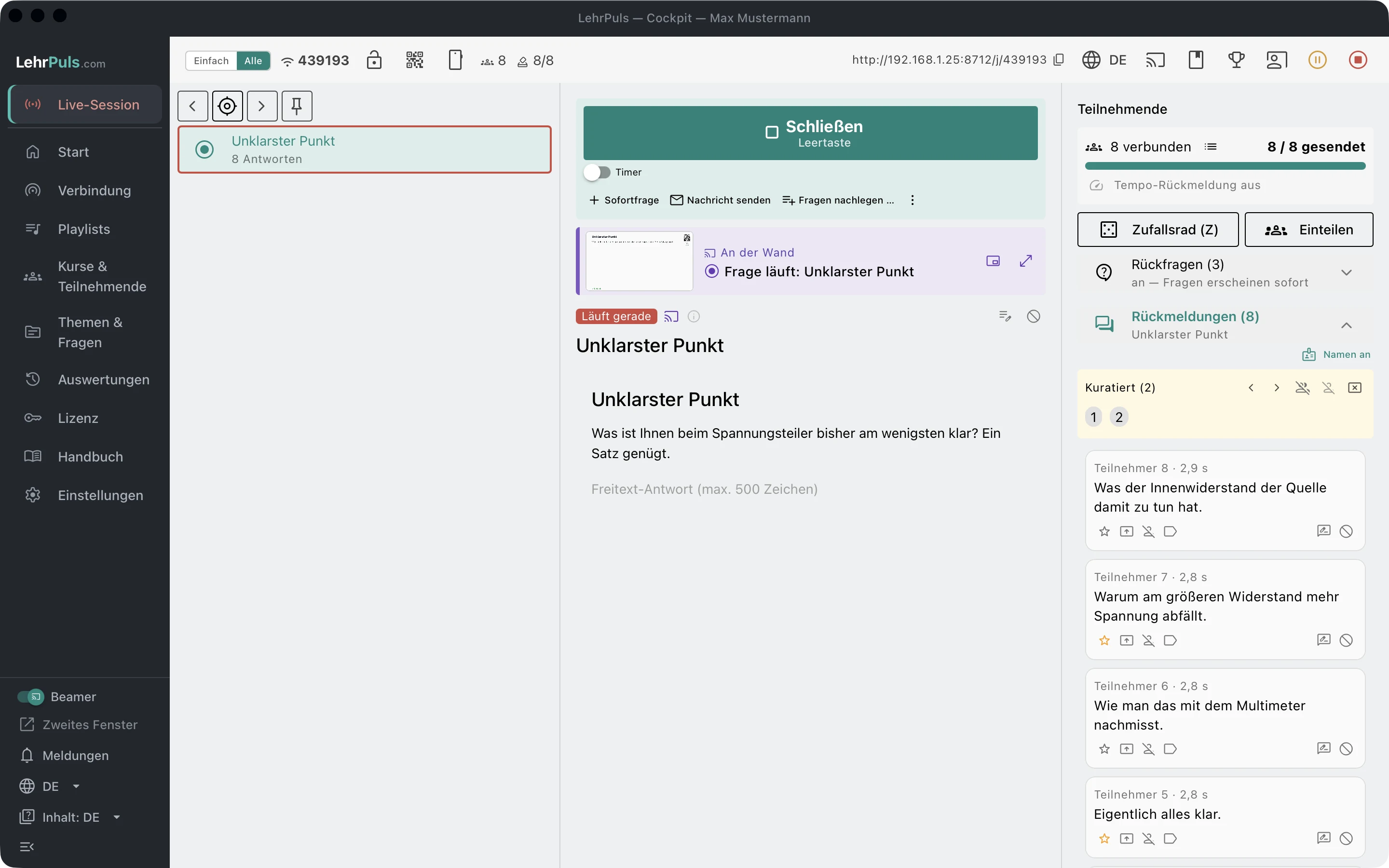Click the cast to beamer icon in toolbar
This screenshot has width=1389, height=868.
pyautogui.click(x=1156, y=60)
